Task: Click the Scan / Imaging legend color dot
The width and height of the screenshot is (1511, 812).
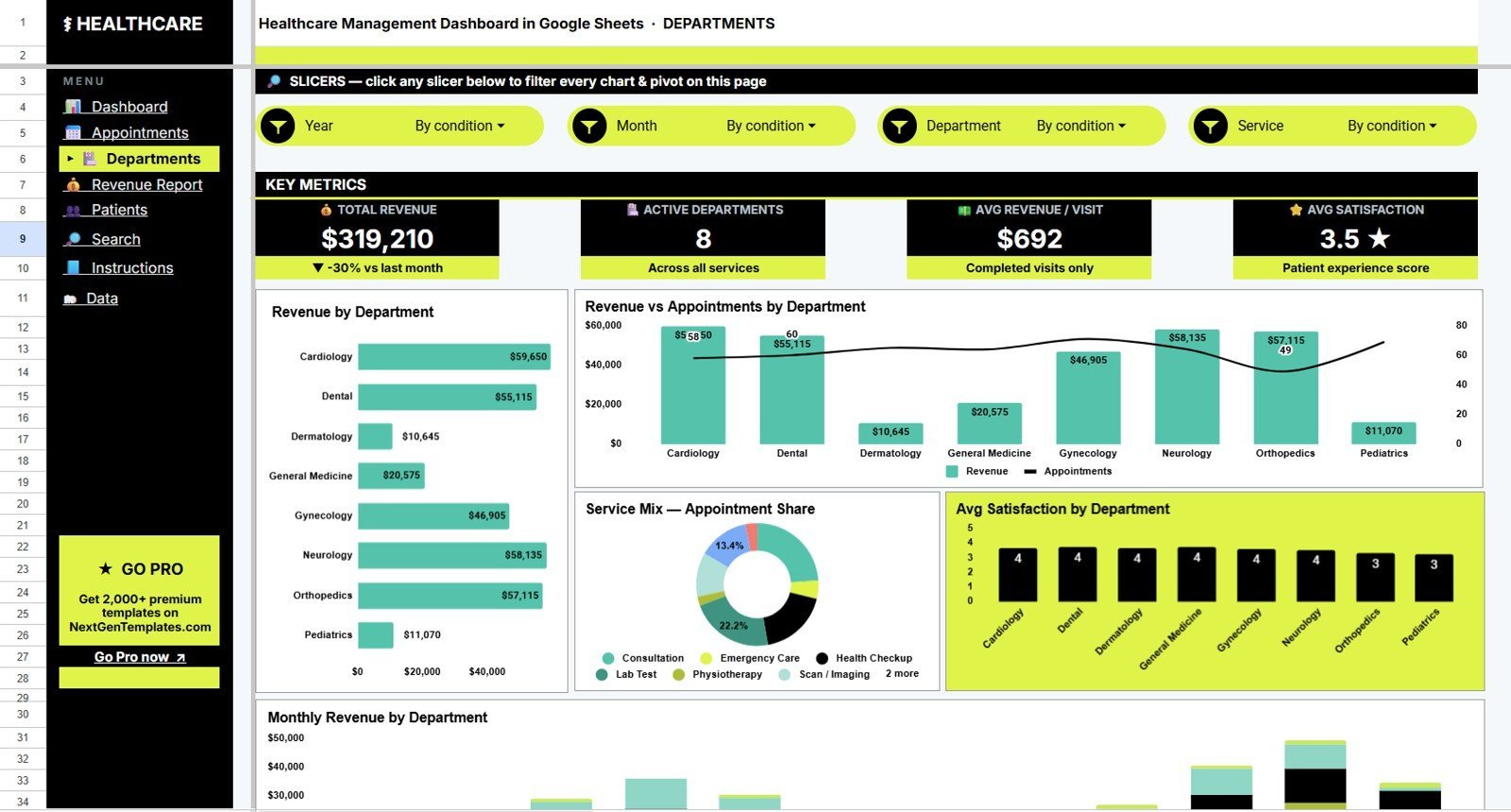Action: point(785,674)
